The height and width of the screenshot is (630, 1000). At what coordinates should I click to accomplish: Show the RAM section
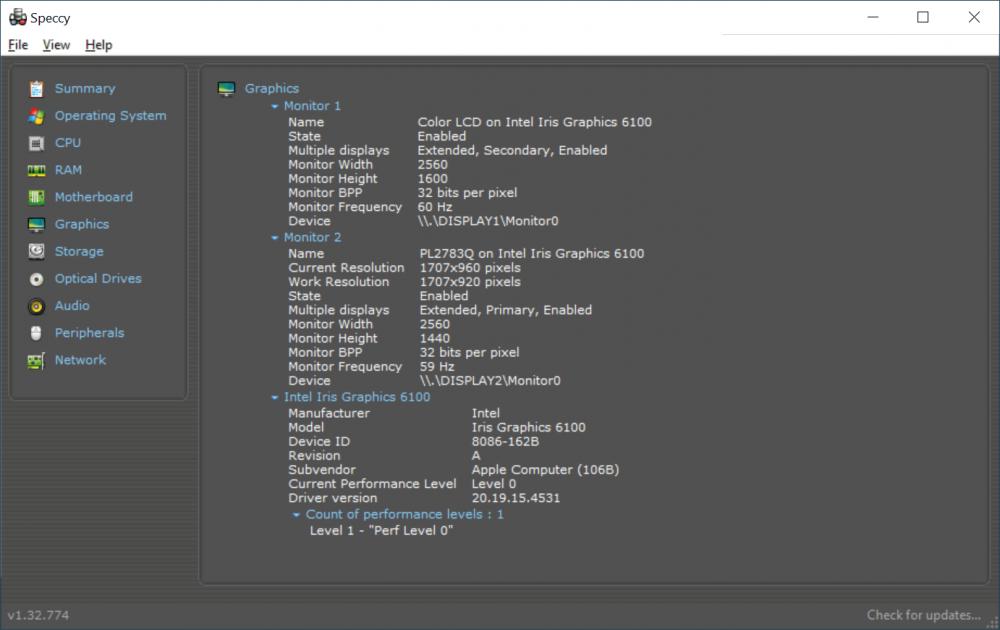pos(68,170)
